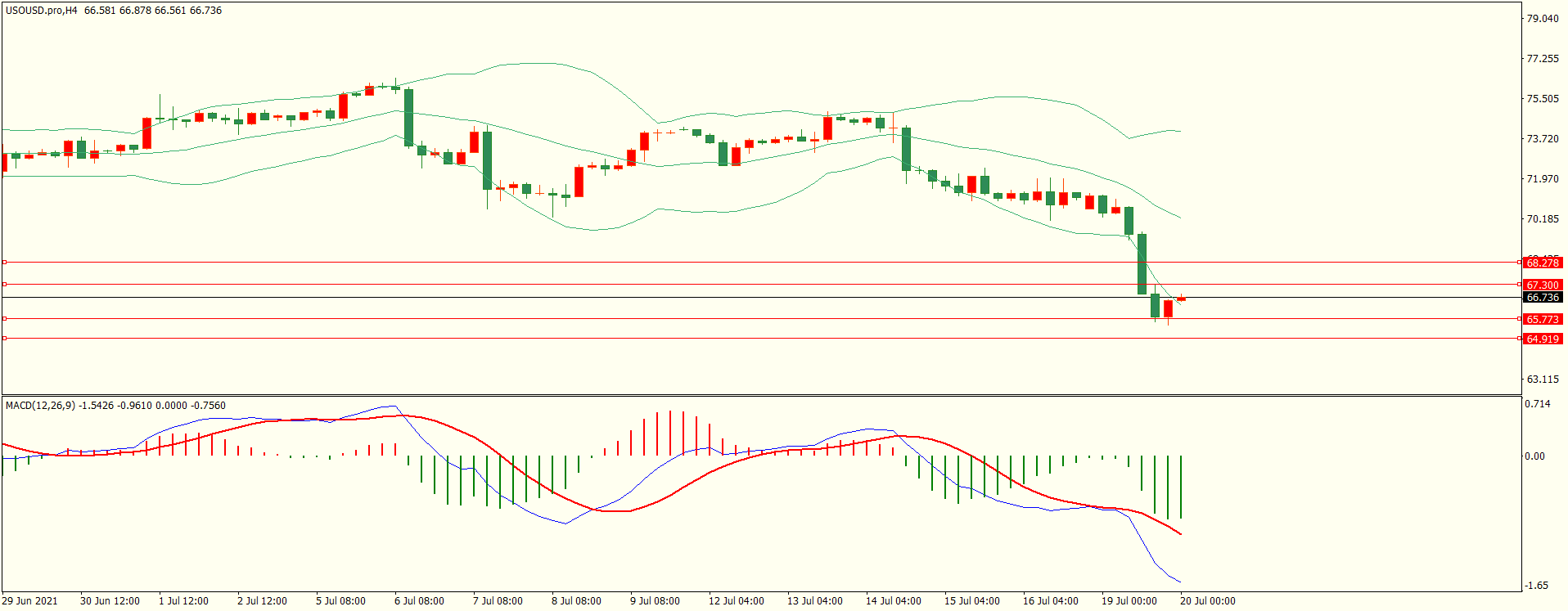1568x611 pixels.
Task: Click the 9 Jul 08:00 time label
Action: 655,601
